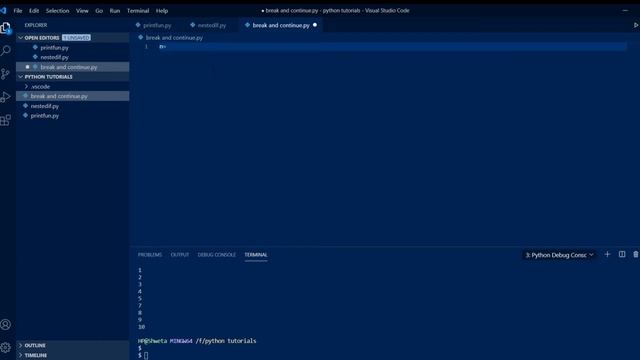The image size is (640, 360).
Task: Add a new terminal with plus icon
Action: click(x=607, y=254)
